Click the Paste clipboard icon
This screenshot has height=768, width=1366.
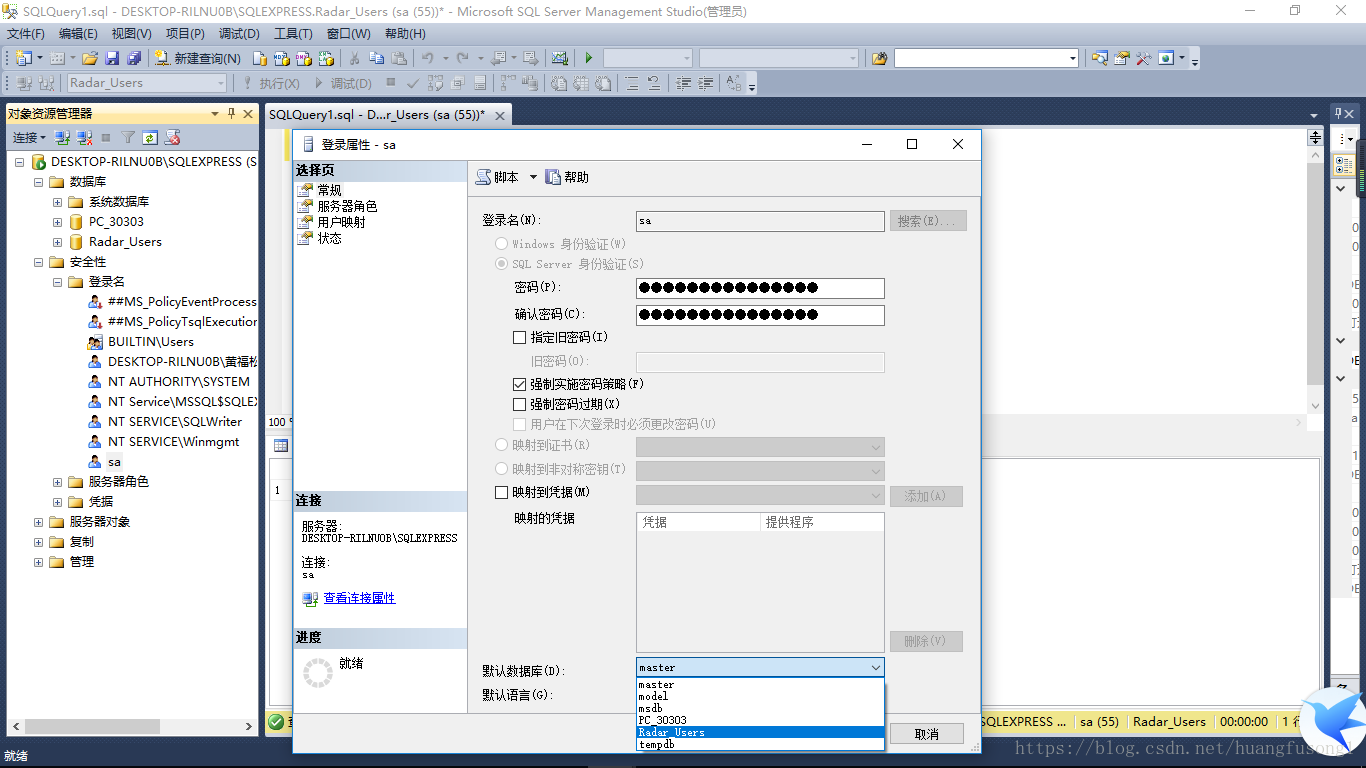tap(399, 58)
